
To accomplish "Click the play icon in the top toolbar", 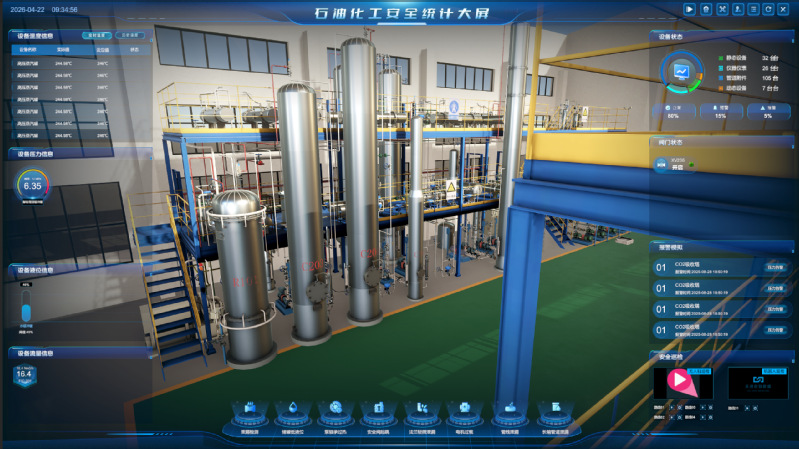I will click(x=689, y=9).
